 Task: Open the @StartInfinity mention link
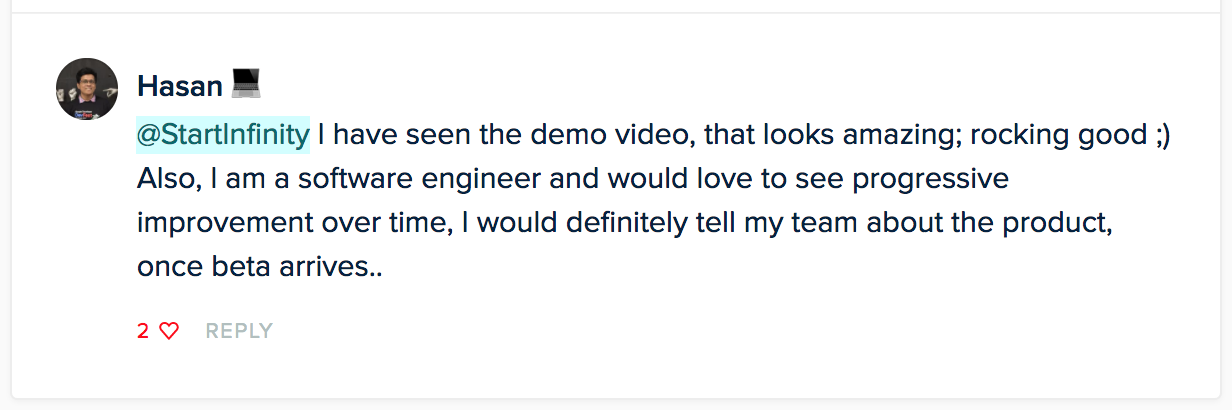click(x=223, y=134)
